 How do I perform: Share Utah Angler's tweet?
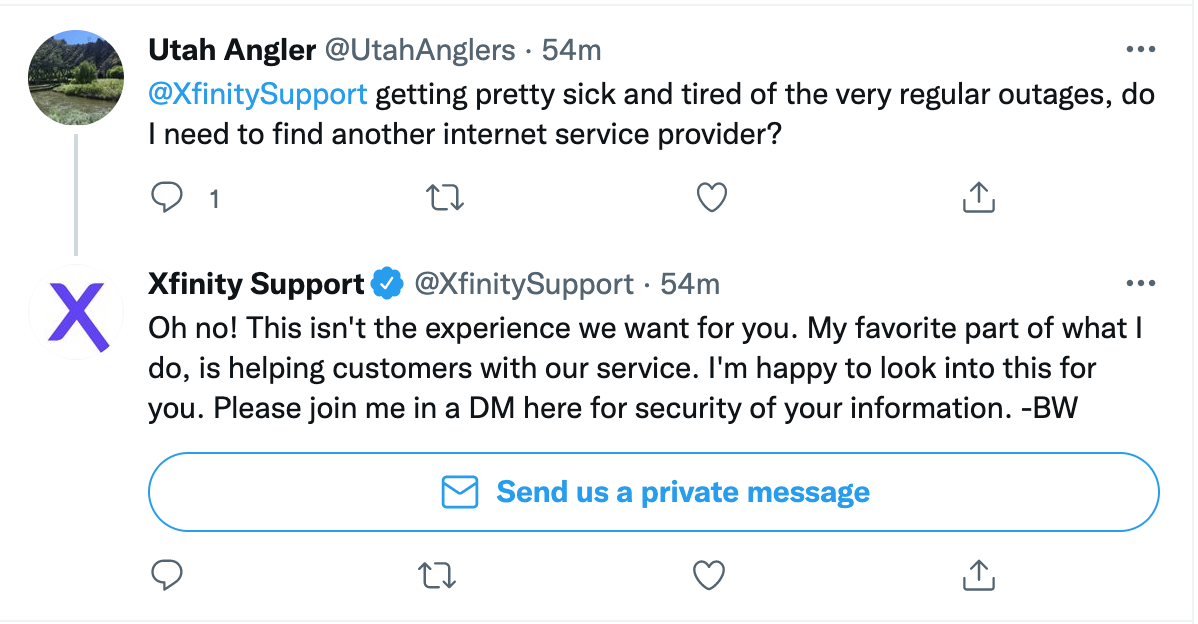(978, 199)
